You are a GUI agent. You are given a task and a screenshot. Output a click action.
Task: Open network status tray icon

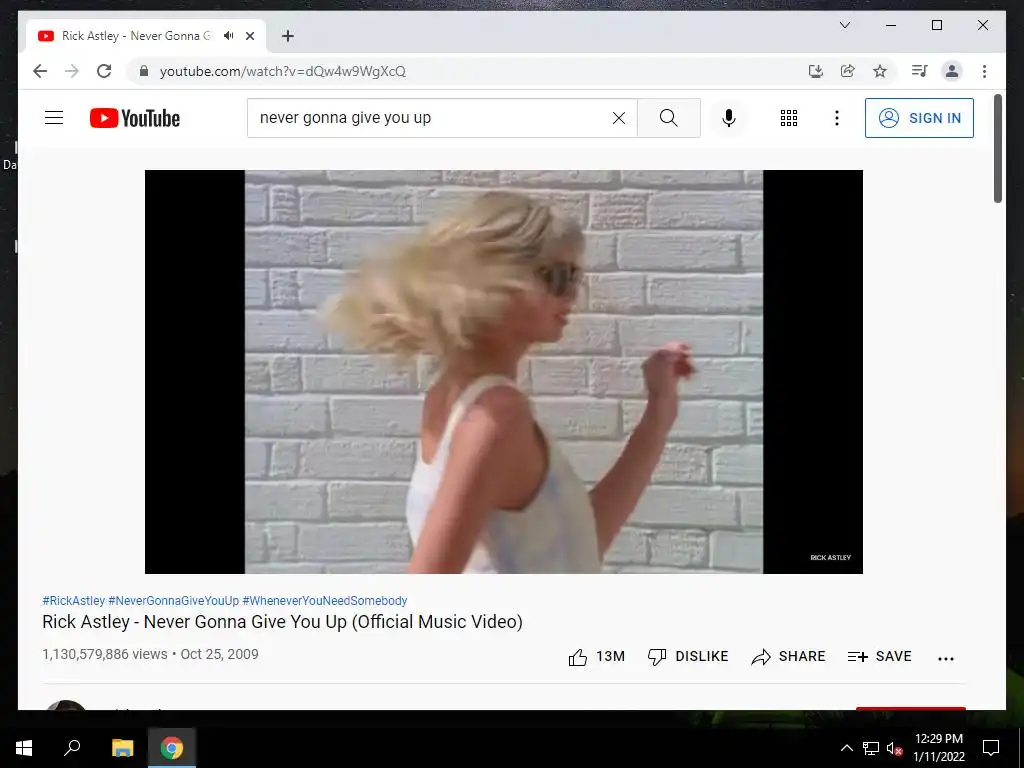point(871,748)
